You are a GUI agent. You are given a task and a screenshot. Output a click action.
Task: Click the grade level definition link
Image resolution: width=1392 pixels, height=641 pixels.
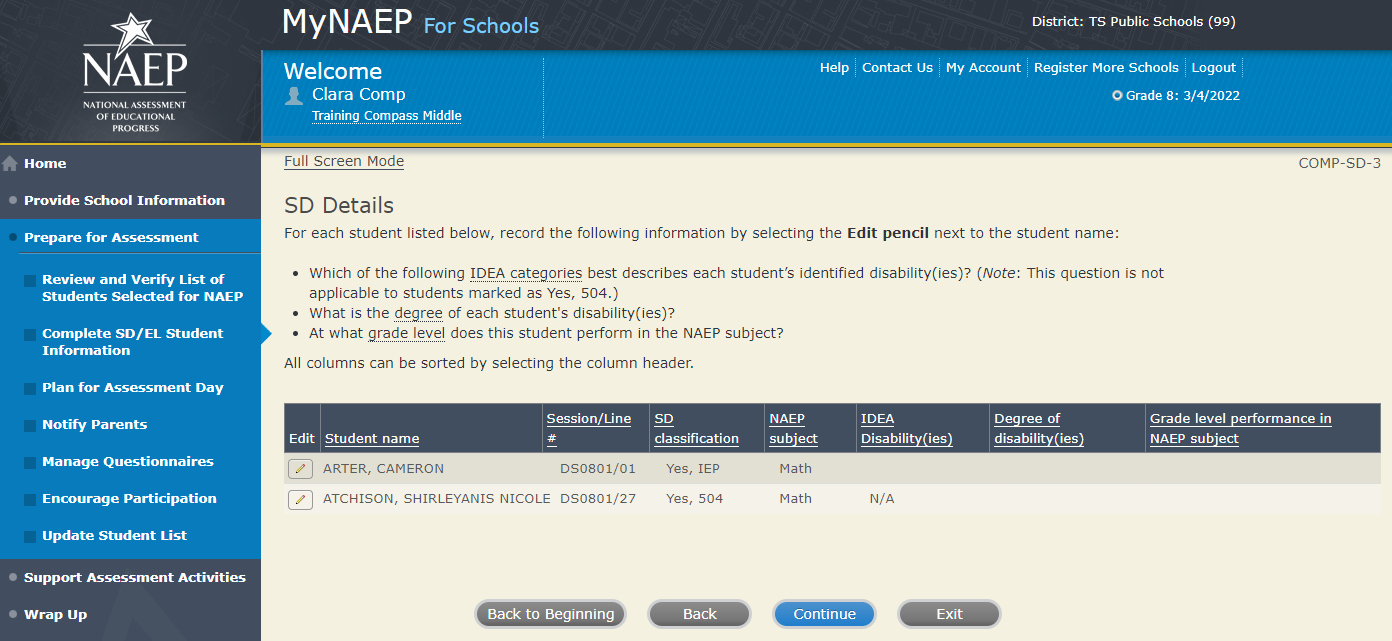(406, 333)
